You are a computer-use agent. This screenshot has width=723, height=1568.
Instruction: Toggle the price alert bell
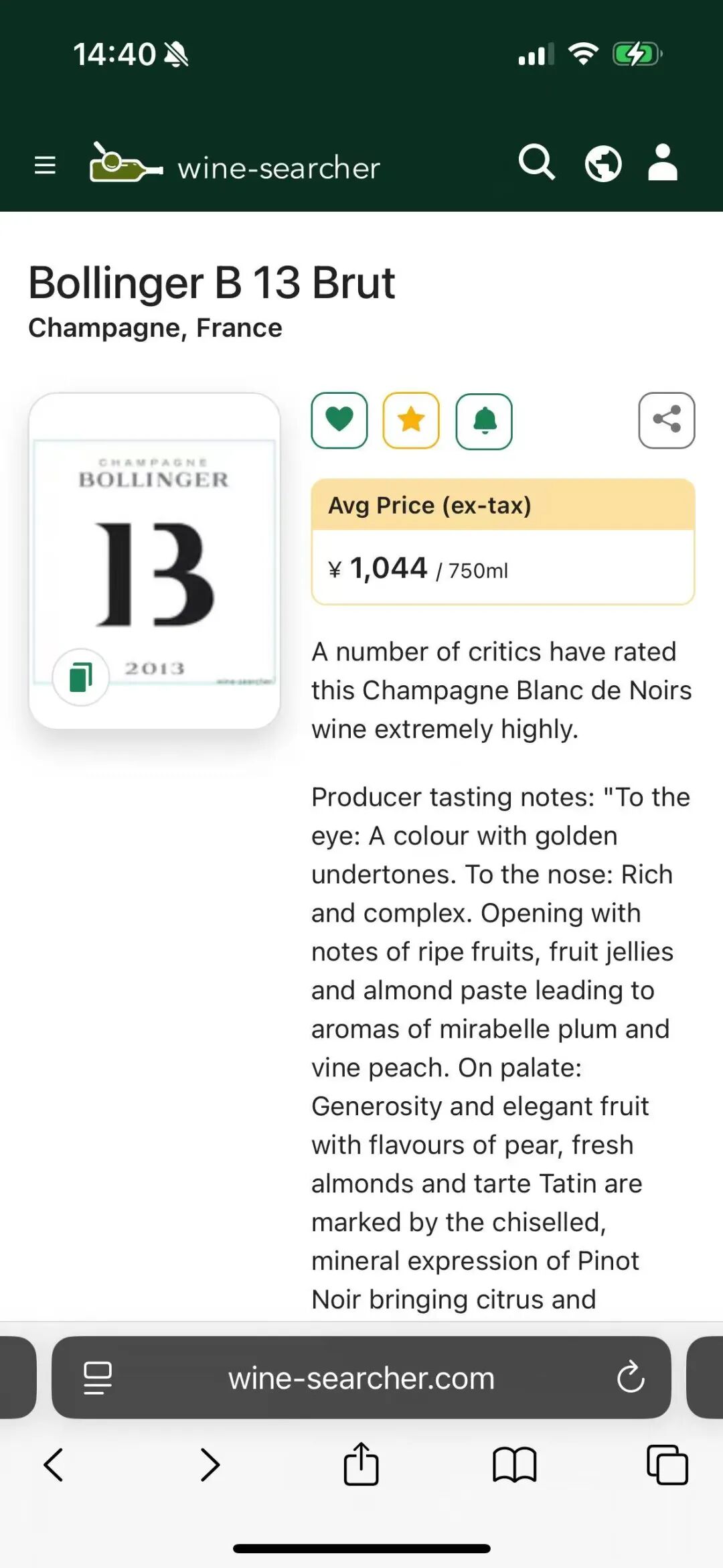484,421
